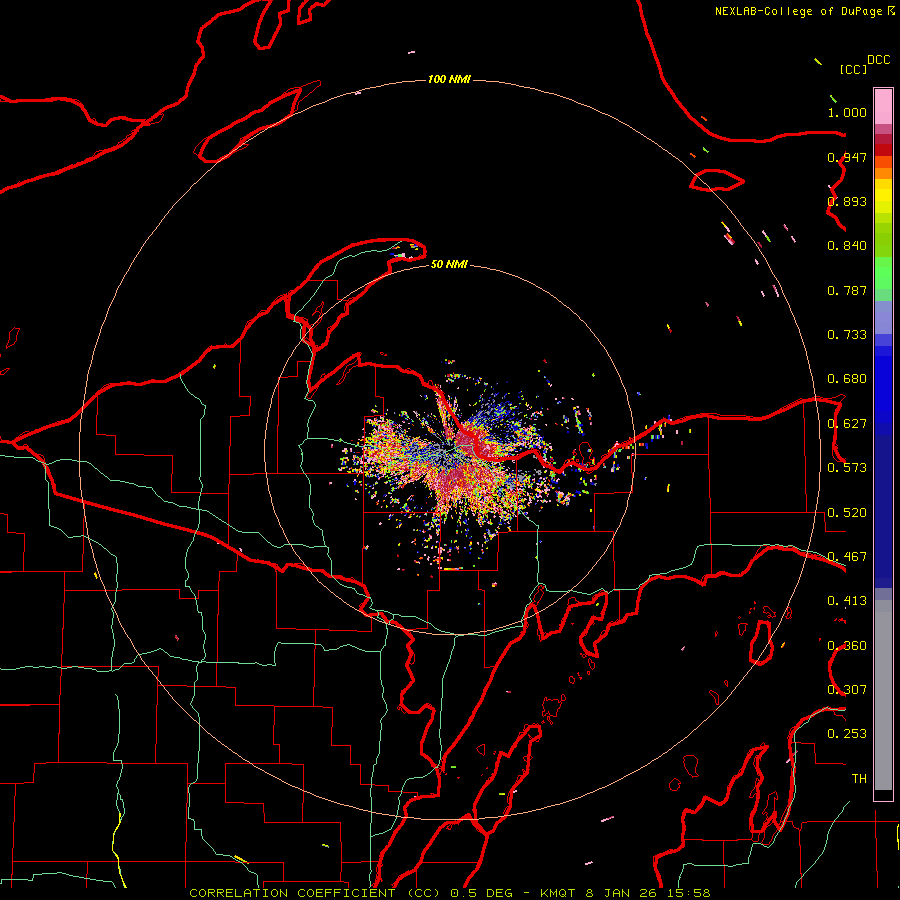Select the 0.627 scale value
Screen dimensions: 900x900
tap(847, 424)
